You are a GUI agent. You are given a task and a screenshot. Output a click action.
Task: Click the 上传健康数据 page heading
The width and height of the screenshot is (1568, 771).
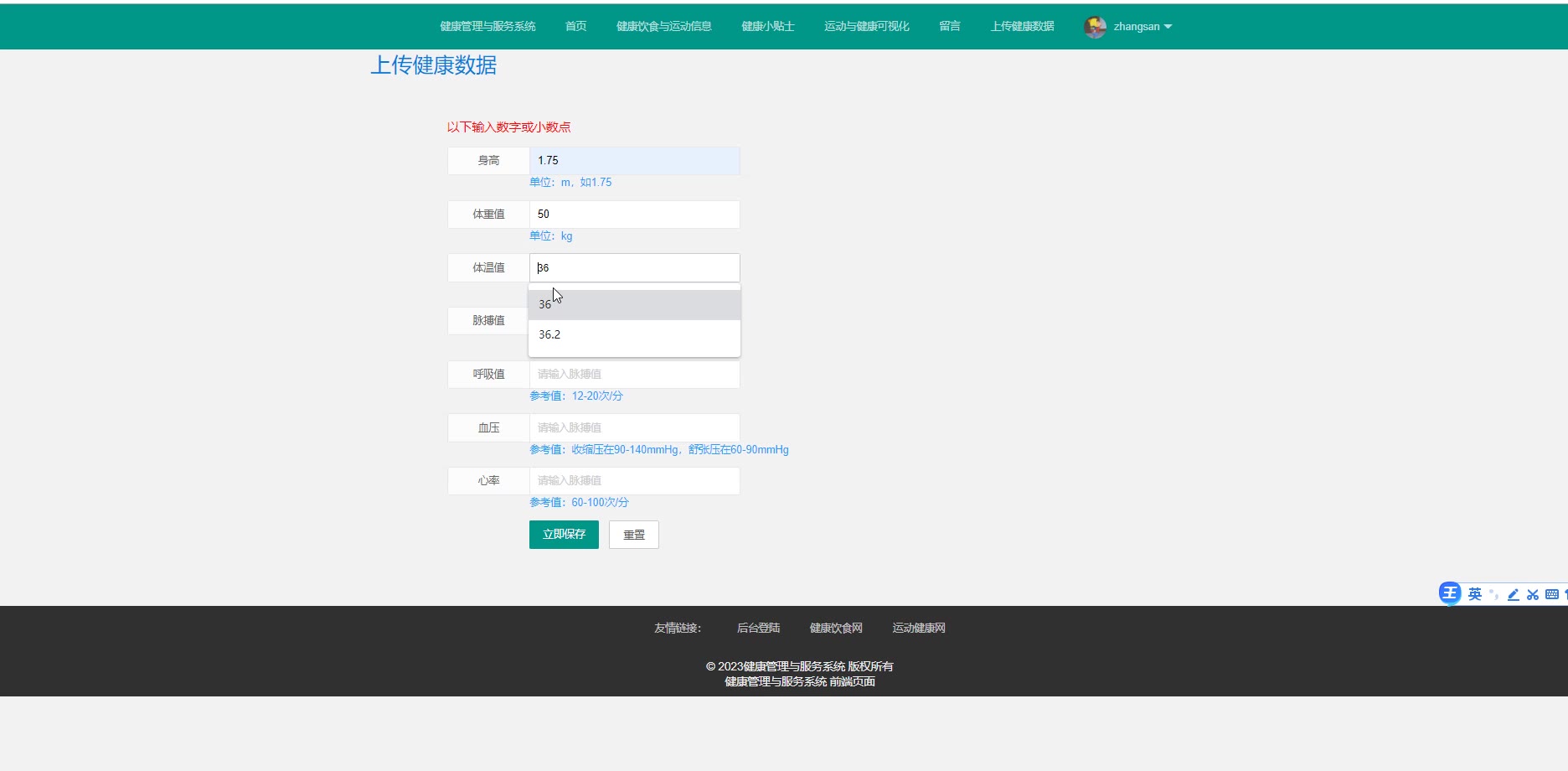[434, 65]
